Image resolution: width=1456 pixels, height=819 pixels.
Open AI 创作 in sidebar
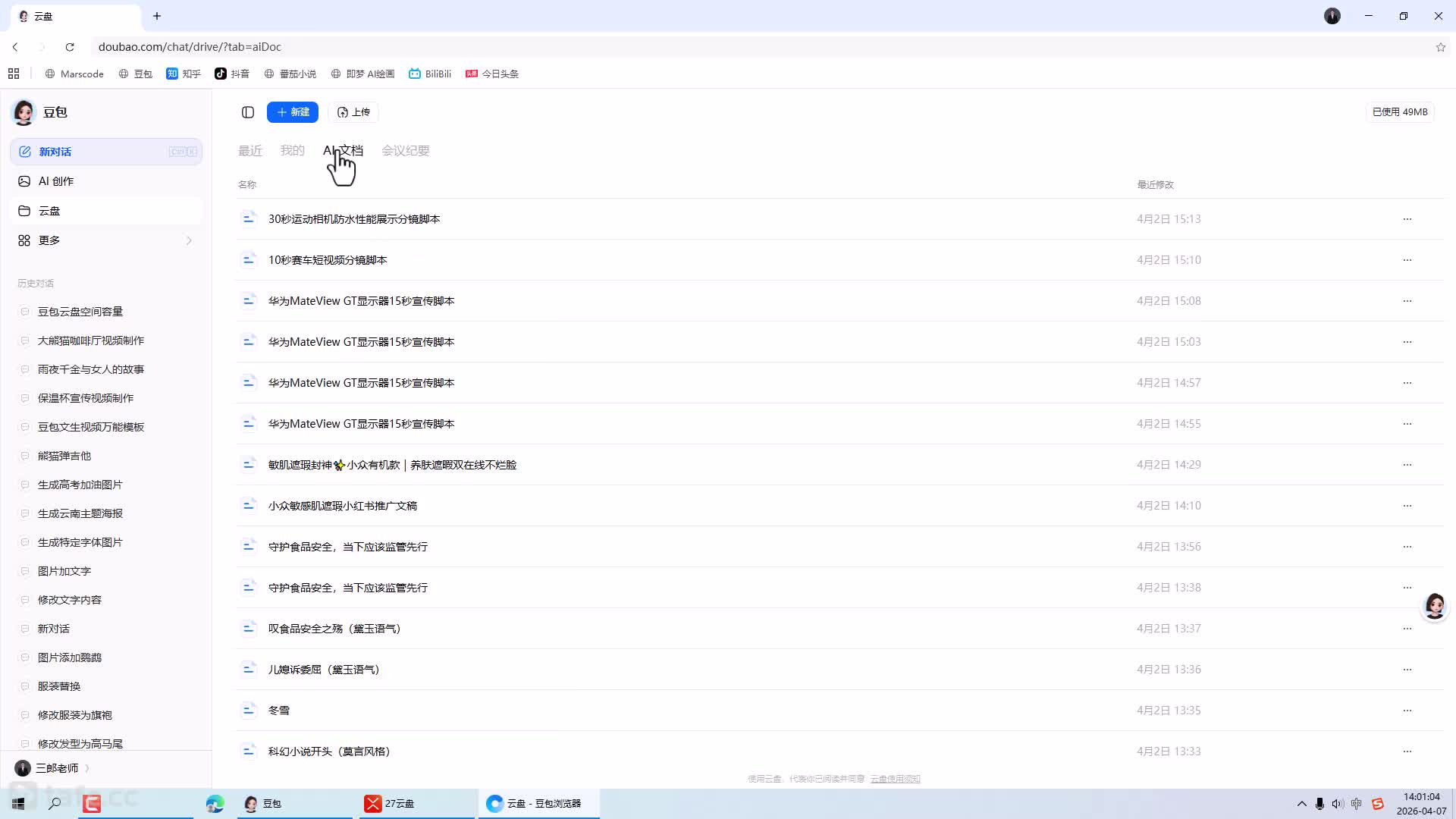pyautogui.click(x=56, y=181)
